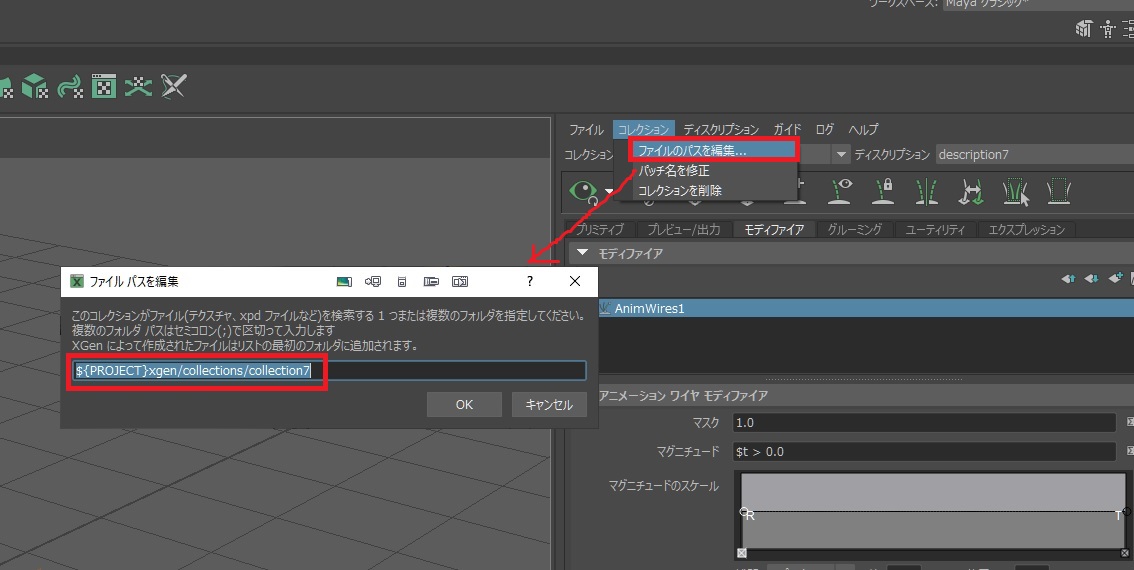Click the left X marker below ramp
Image resolution: width=1134 pixels, height=570 pixels.
click(742, 553)
